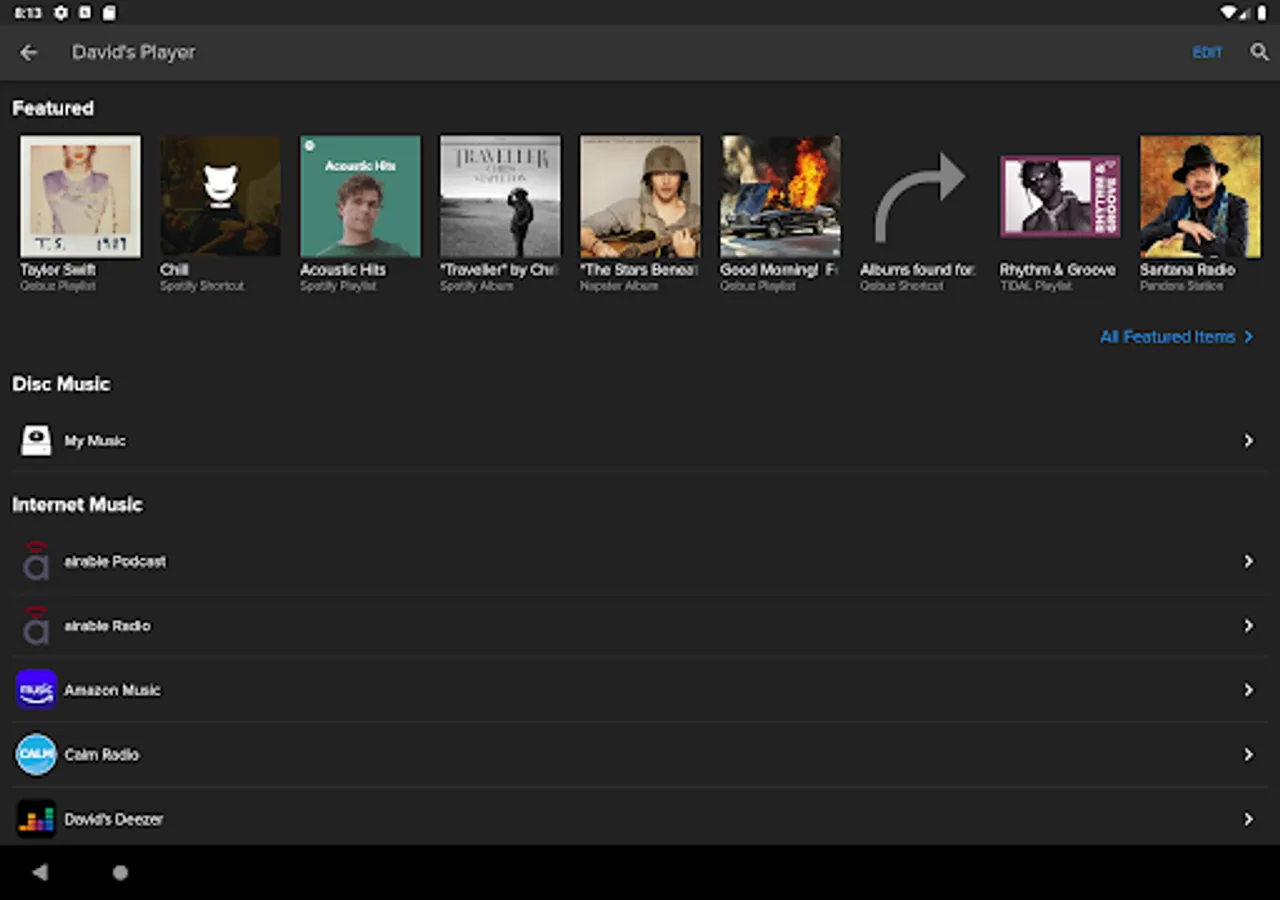Open the Traveller album cover
The image size is (1280, 900).
point(500,196)
